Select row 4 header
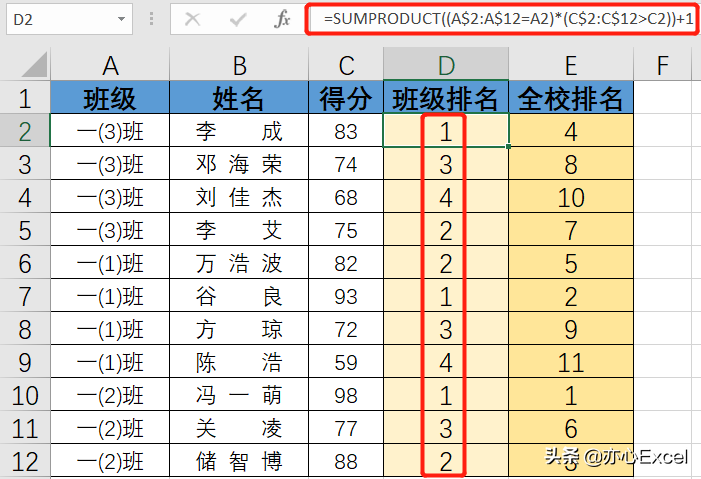This screenshot has height=479, width=701. click(x=25, y=197)
